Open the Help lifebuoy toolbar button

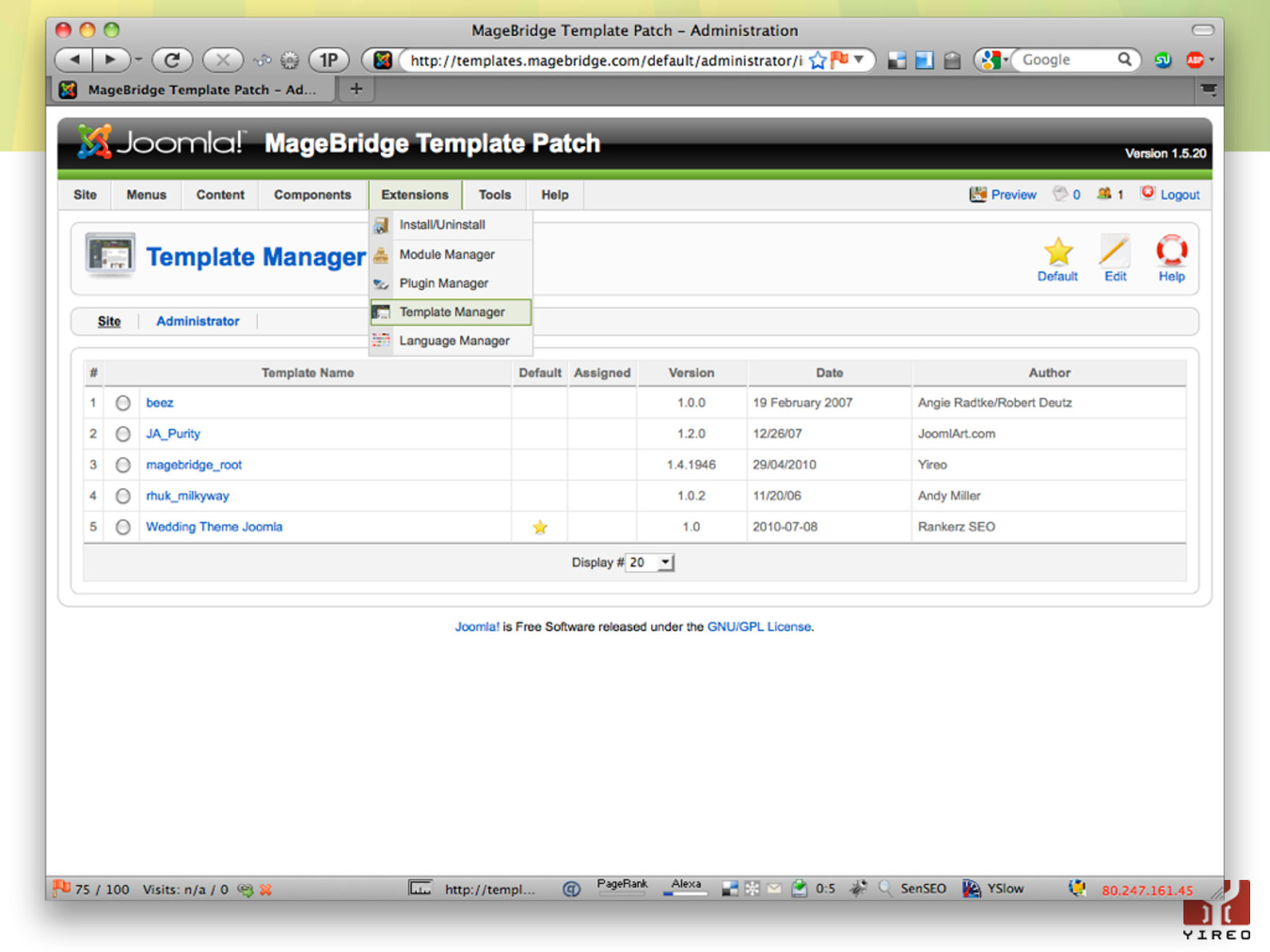pos(1172,259)
